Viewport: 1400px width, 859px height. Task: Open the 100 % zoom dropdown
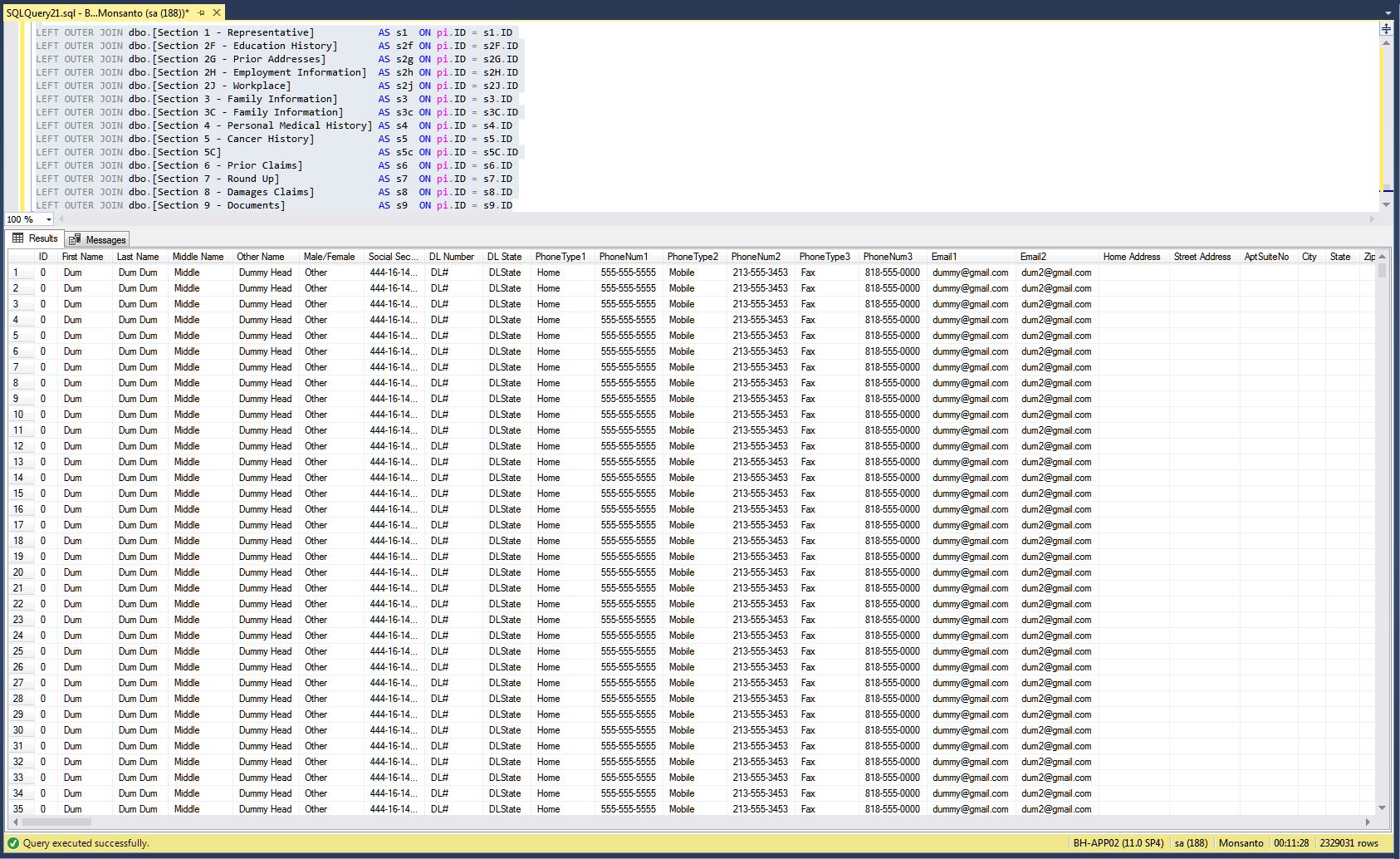[49, 219]
